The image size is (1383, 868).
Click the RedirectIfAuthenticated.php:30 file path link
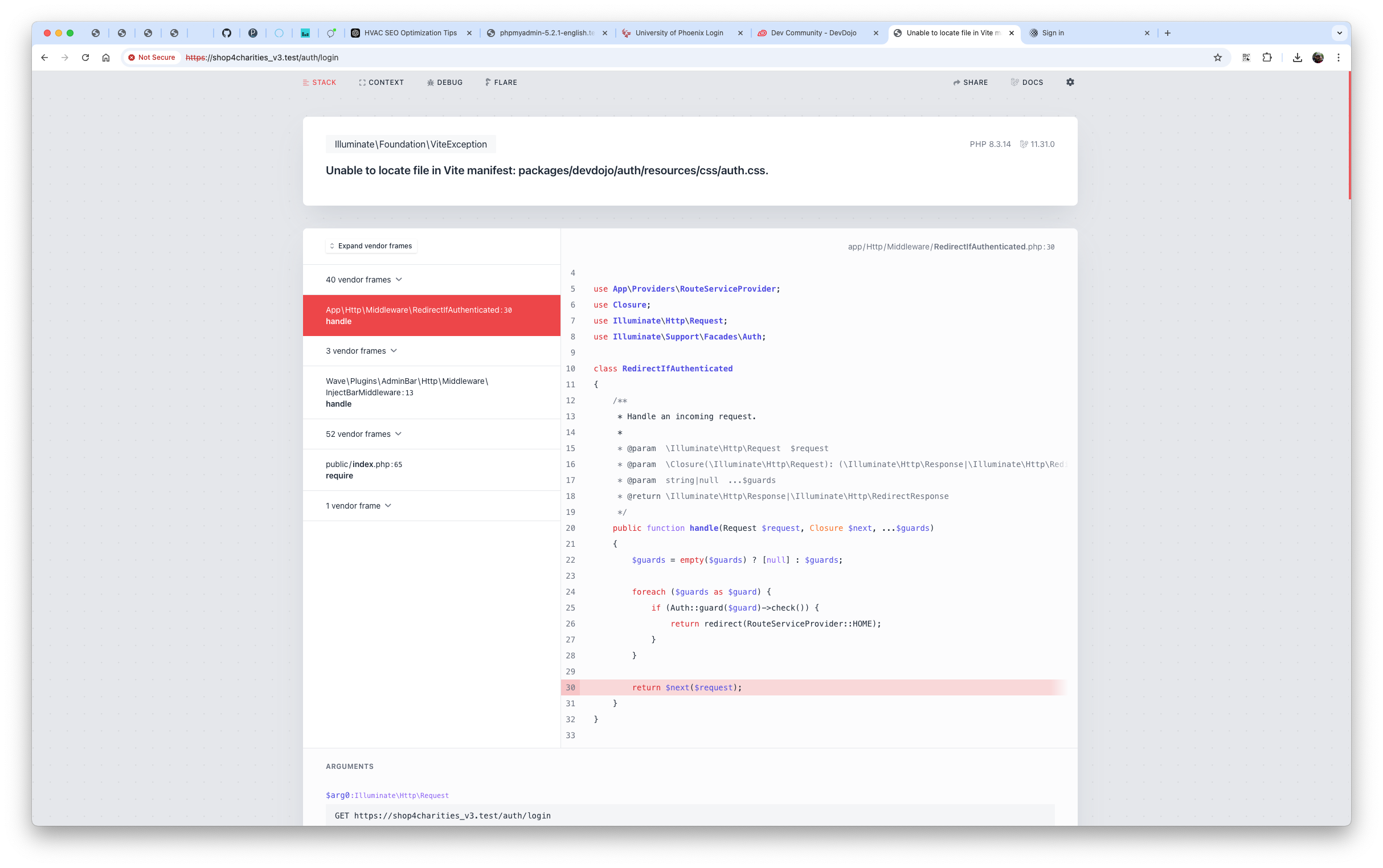951,247
